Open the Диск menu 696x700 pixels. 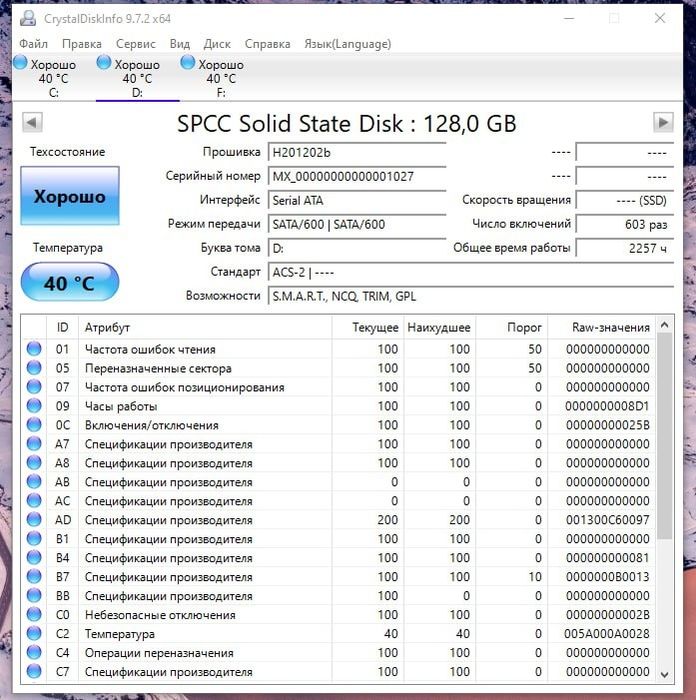(x=217, y=44)
